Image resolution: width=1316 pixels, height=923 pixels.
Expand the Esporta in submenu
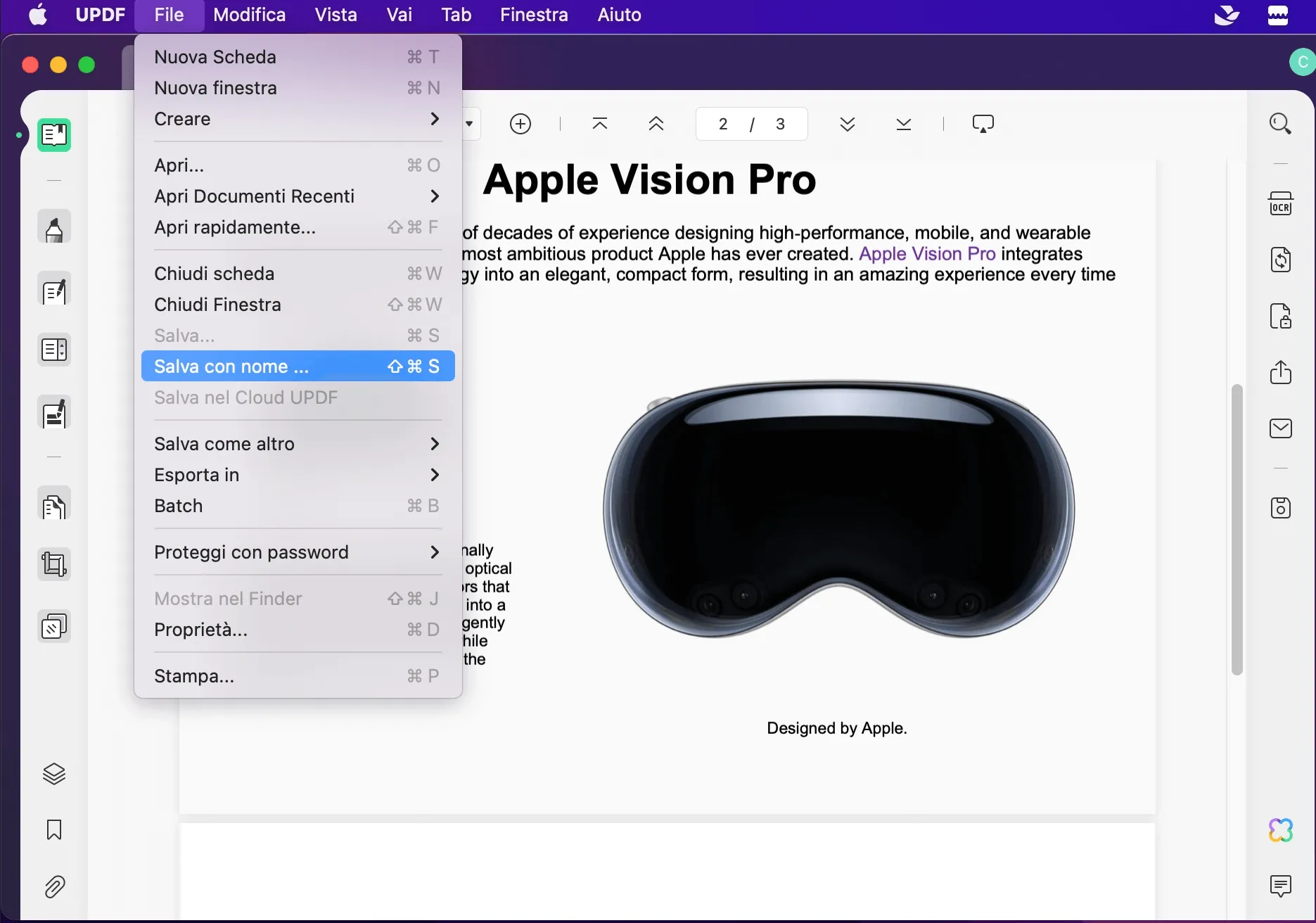[x=298, y=475]
